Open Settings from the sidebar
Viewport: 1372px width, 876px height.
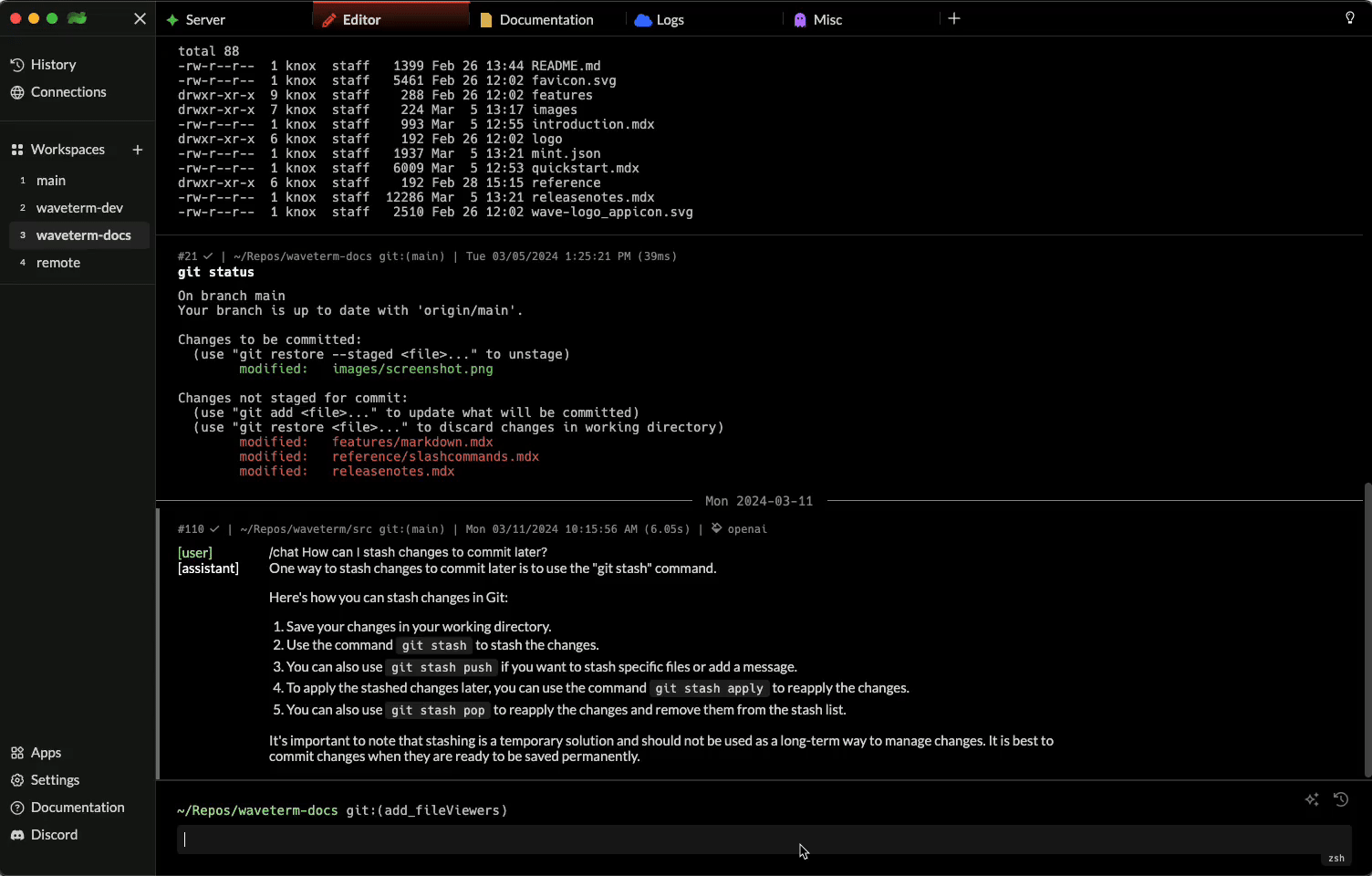pos(55,780)
